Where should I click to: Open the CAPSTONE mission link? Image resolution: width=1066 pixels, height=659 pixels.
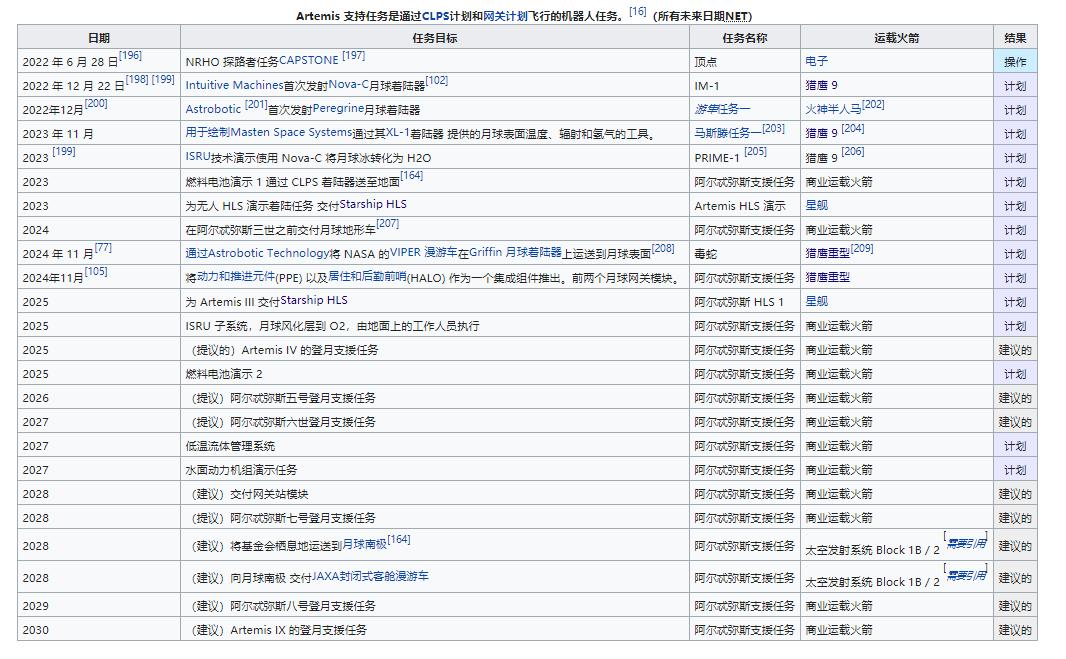308,60
